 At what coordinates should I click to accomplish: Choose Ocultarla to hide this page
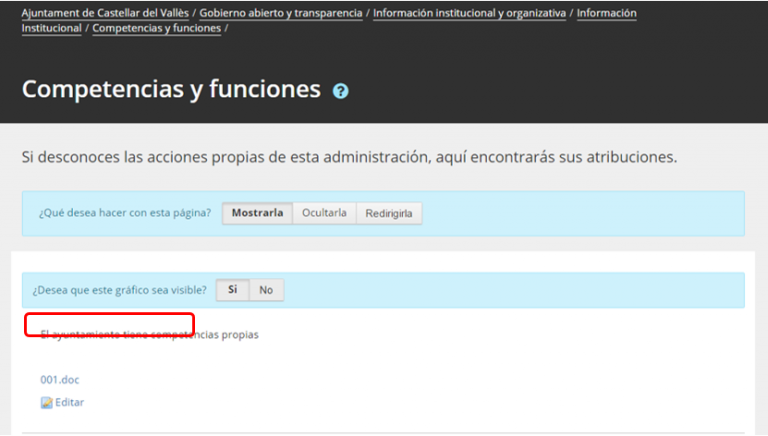pos(324,213)
